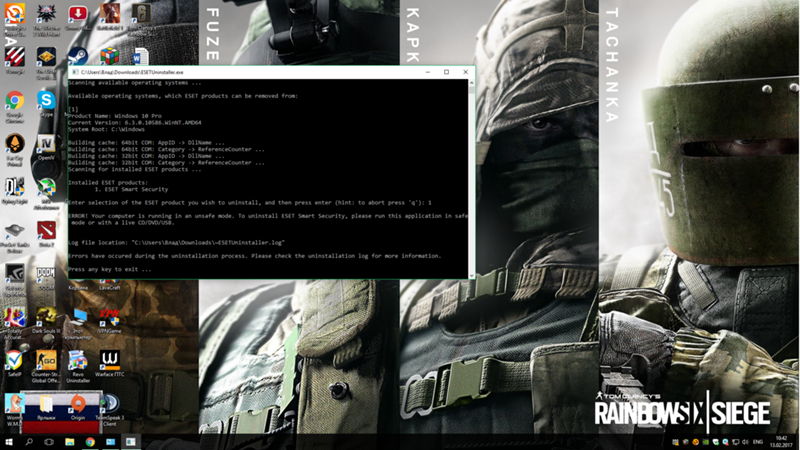Open the Word document on the desktop

(x=140, y=57)
